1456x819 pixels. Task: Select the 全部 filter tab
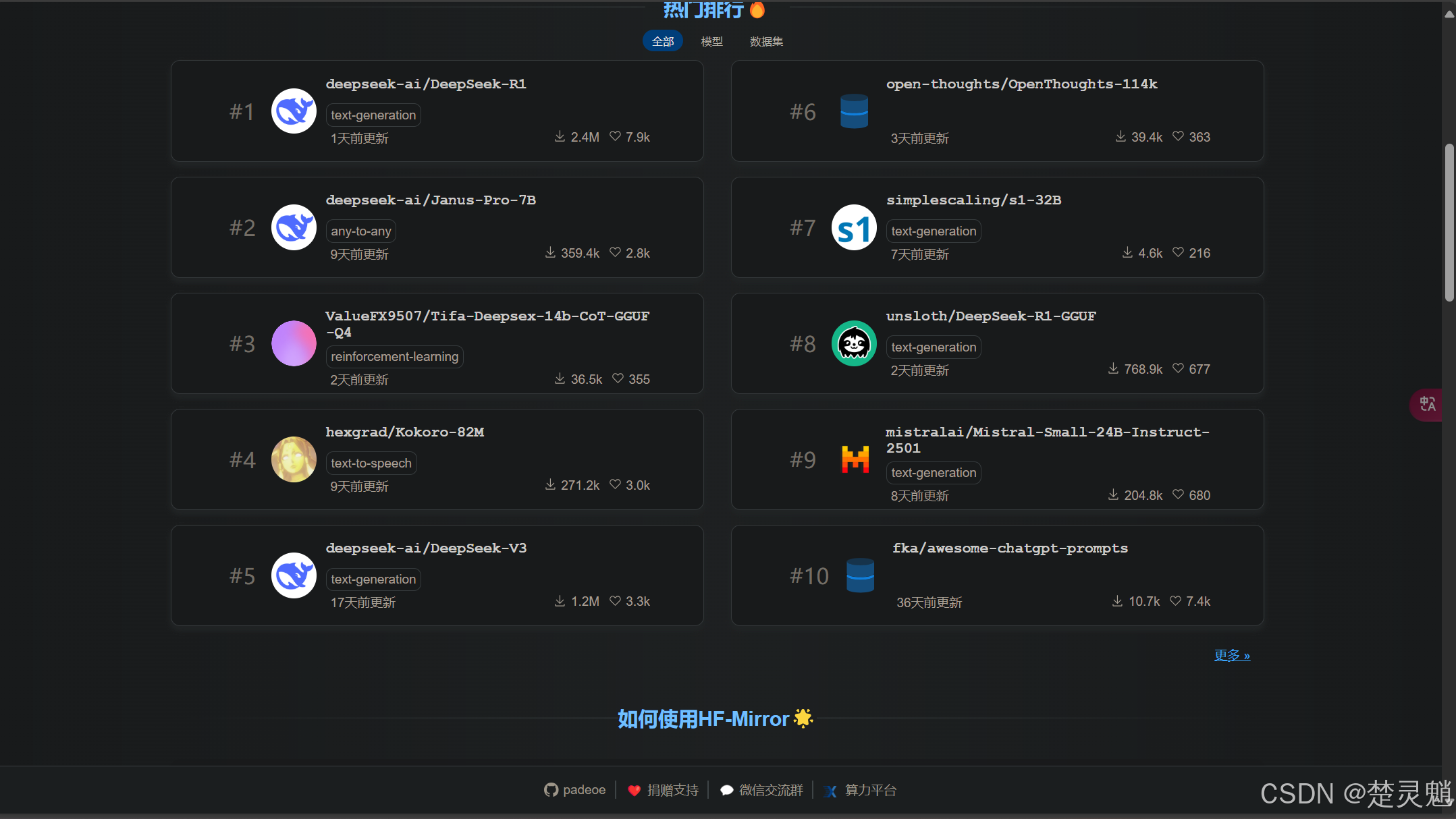[x=662, y=41]
